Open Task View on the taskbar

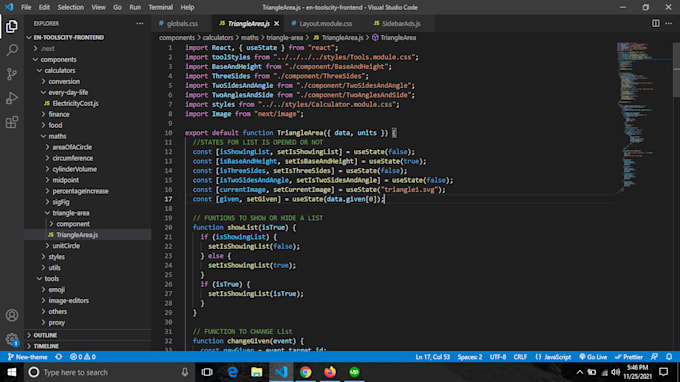pyautogui.click(x=207, y=372)
